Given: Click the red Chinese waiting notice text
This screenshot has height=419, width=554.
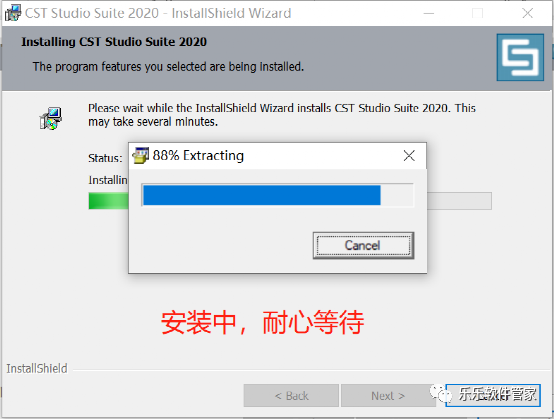Looking at the screenshot, I should (x=262, y=322).
